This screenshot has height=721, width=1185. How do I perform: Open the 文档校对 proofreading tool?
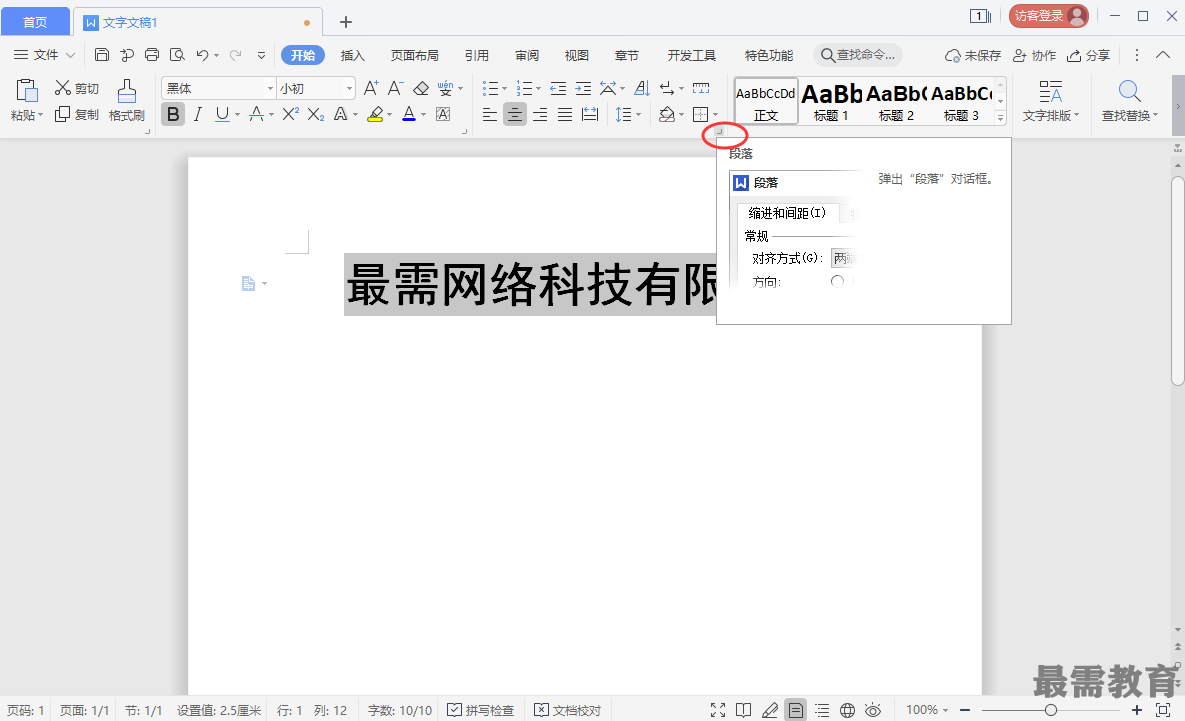[568, 710]
